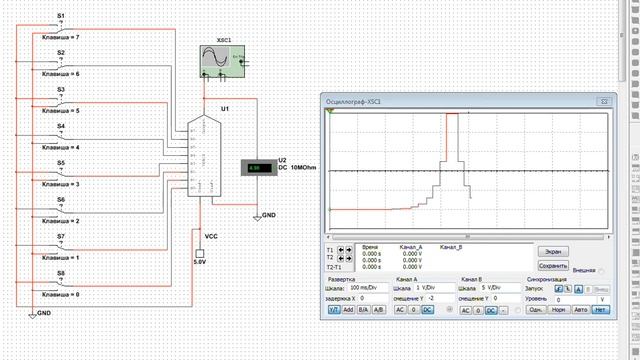This screenshot has height=360, width=640.
Task: Select Норм trigger mode
Action: [x=558, y=310]
